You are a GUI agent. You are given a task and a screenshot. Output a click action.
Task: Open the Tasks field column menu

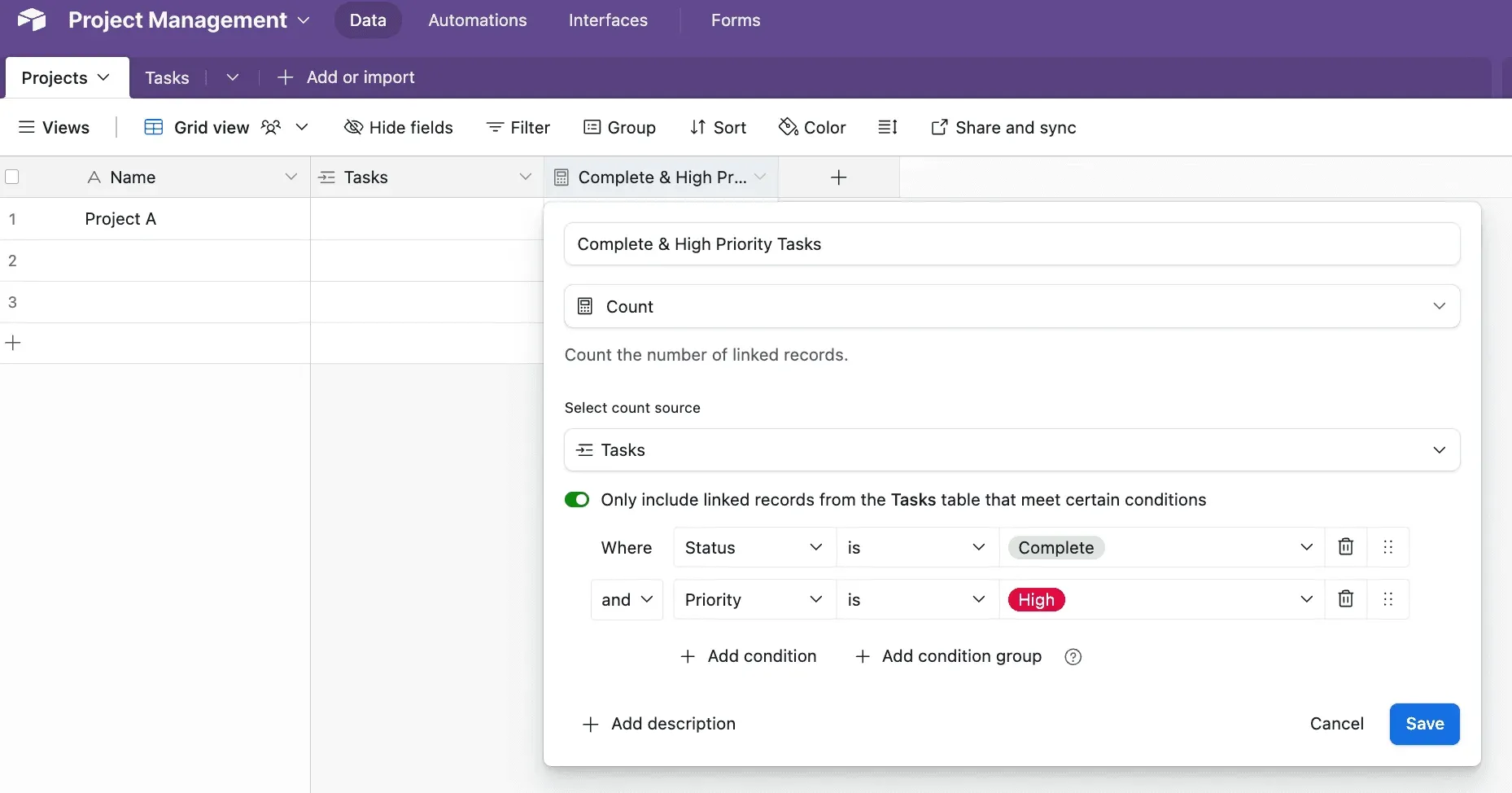point(525,177)
